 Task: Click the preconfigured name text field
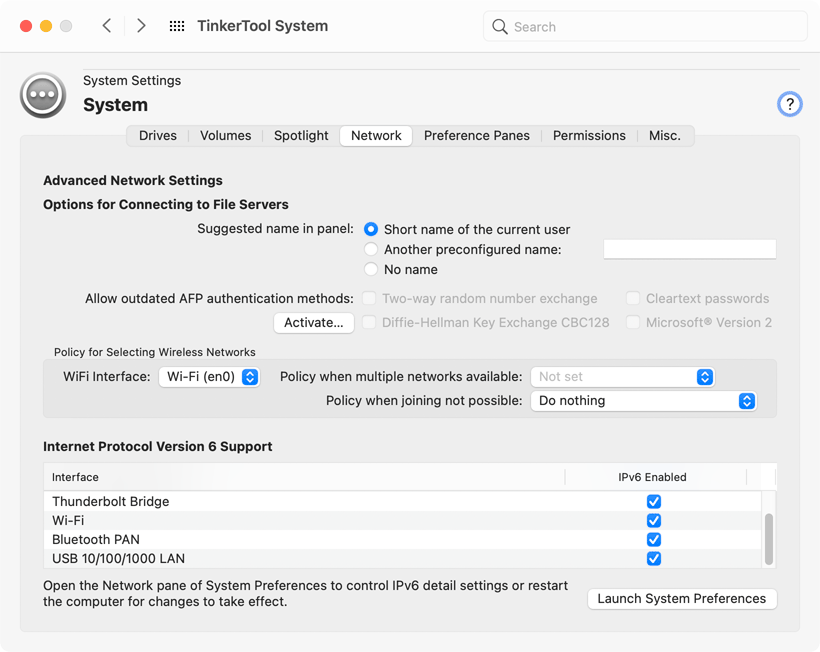(x=689, y=249)
